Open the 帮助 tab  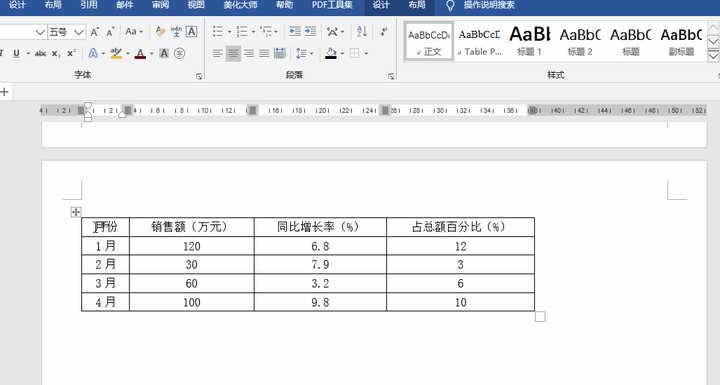[x=284, y=5]
